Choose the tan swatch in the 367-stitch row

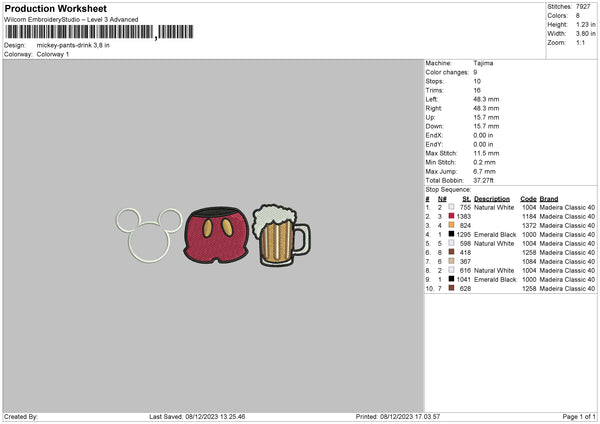(451, 261)
